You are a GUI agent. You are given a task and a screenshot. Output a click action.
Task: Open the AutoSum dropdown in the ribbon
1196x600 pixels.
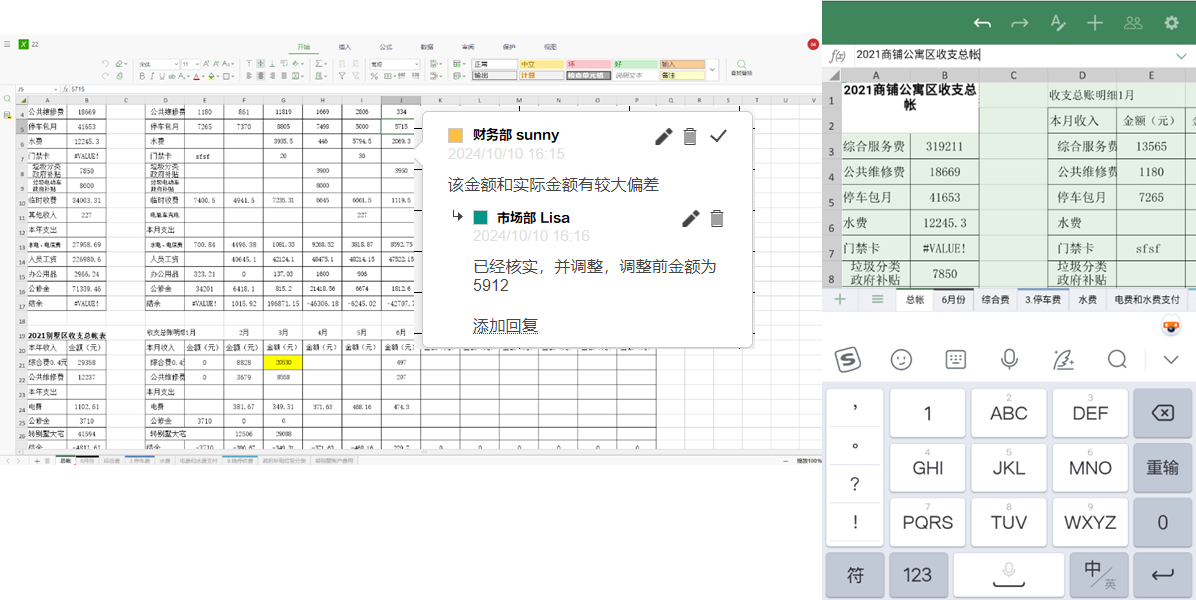point(326,64)
